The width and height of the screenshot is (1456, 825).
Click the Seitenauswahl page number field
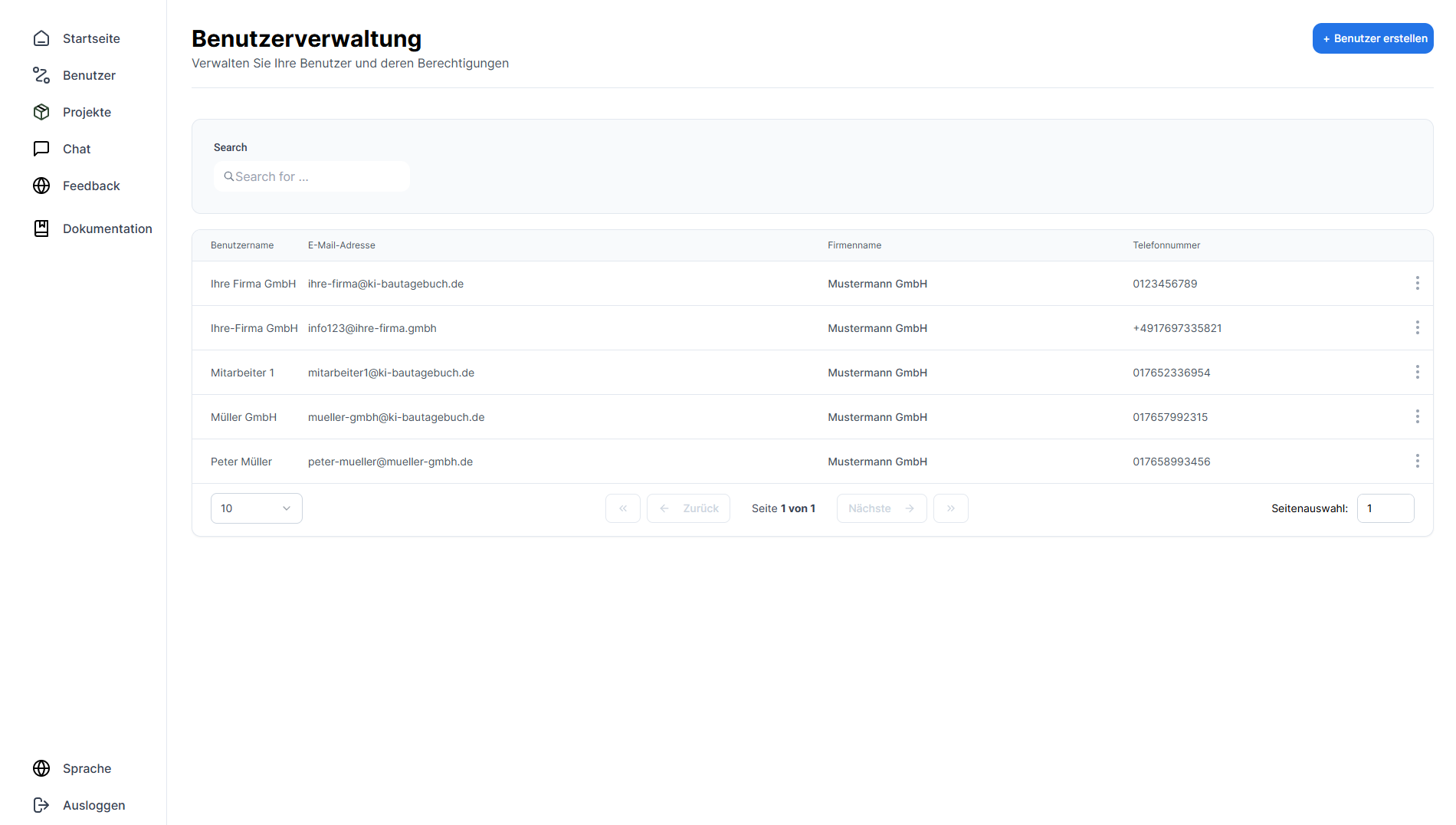point(1385,508)
